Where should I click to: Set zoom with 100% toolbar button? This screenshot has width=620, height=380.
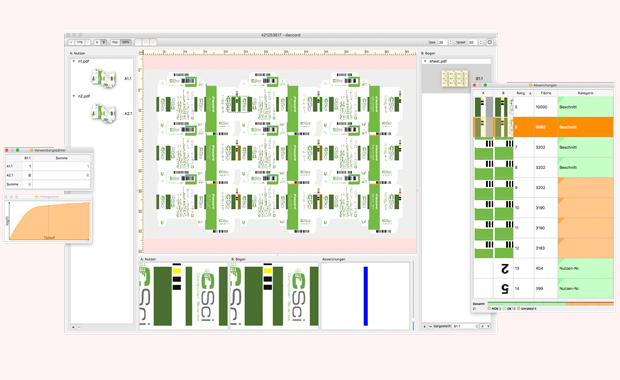pos(125,42)
